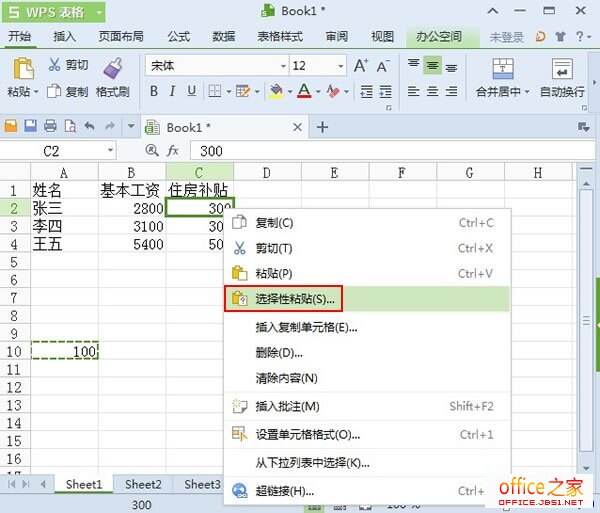
Task: Switch to the 审阅 ribbon tab
Action: coord(337,36)
